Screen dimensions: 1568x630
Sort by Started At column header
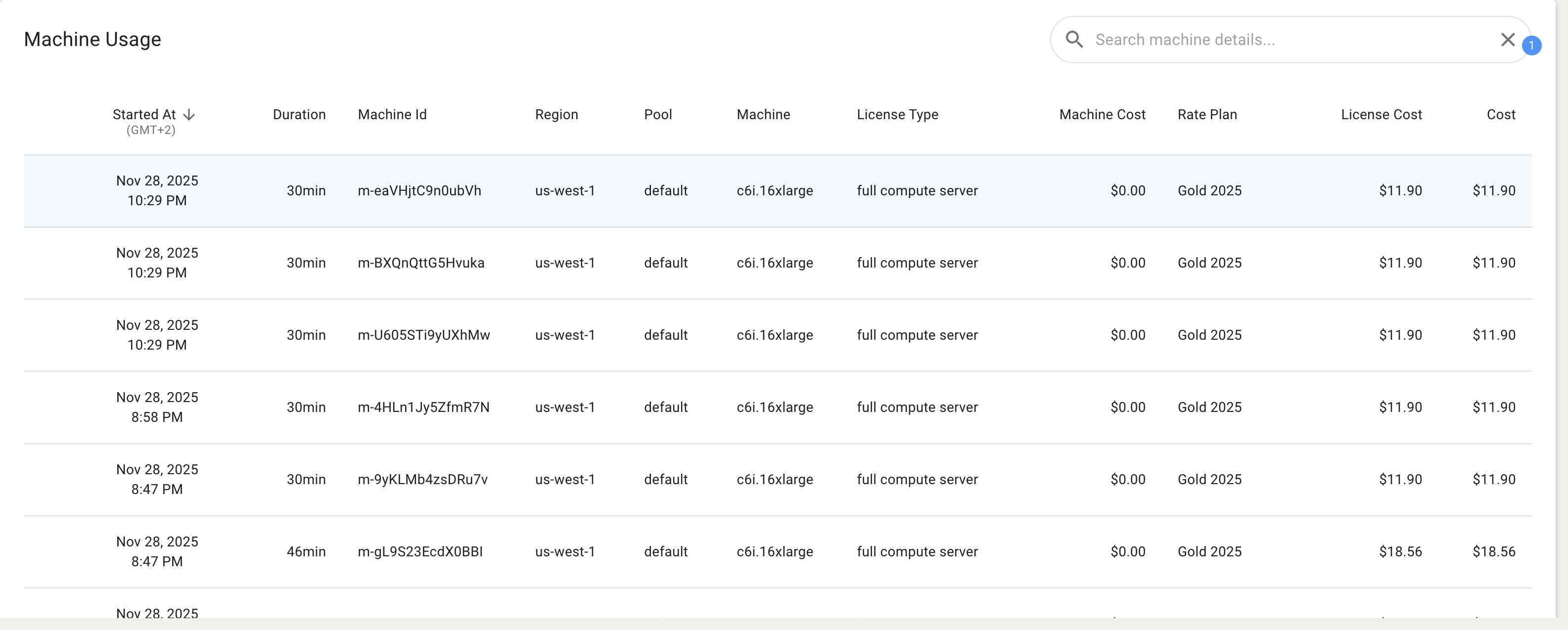pyautogui.click(x=144, y=114)
